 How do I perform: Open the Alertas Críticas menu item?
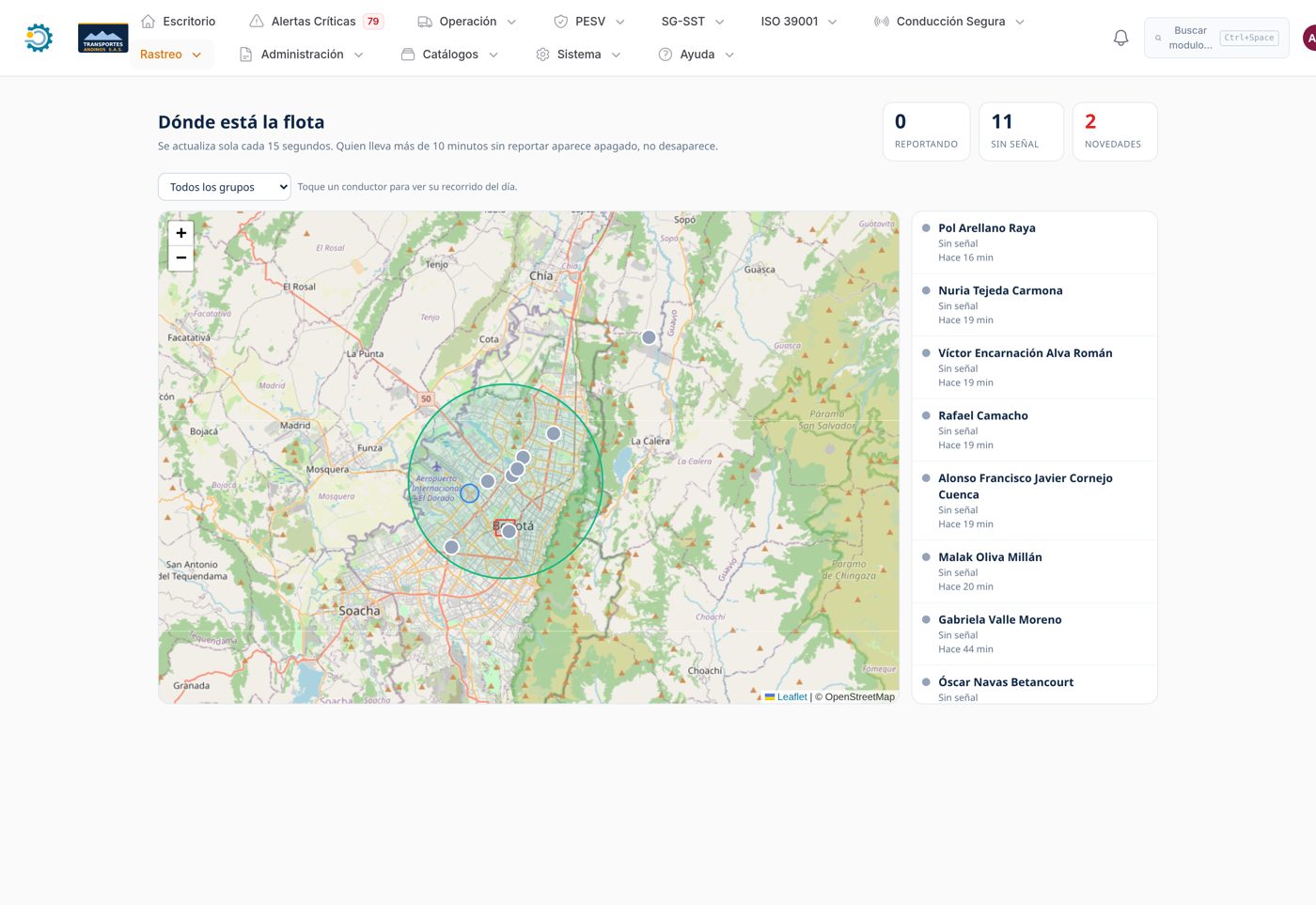tap(316, 21)
